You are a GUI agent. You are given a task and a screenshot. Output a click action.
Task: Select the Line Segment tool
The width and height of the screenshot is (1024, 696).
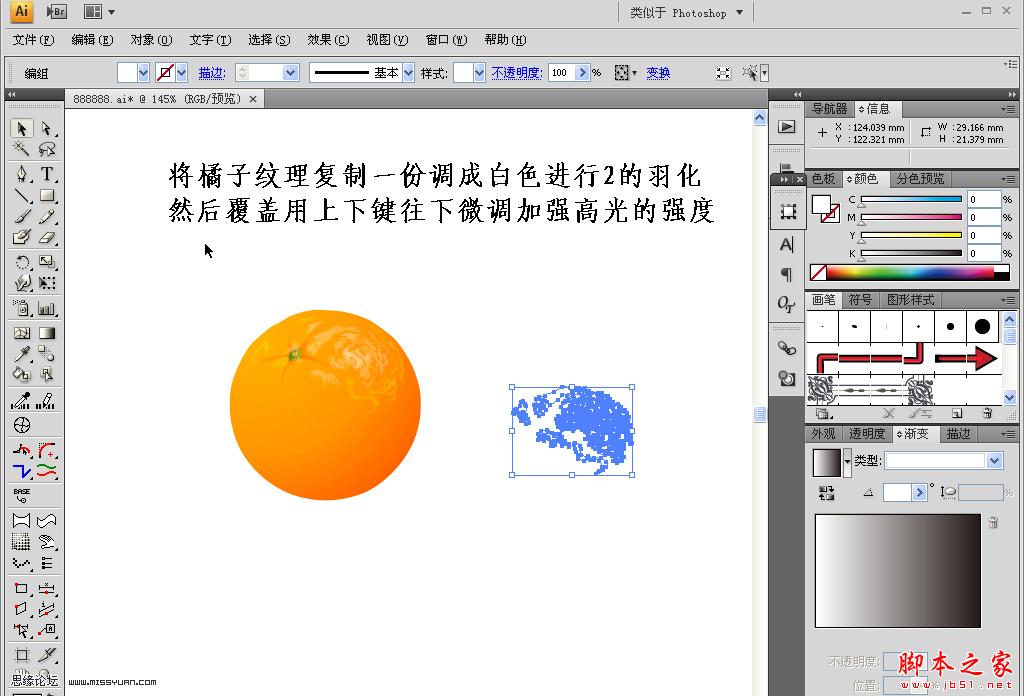22,195
